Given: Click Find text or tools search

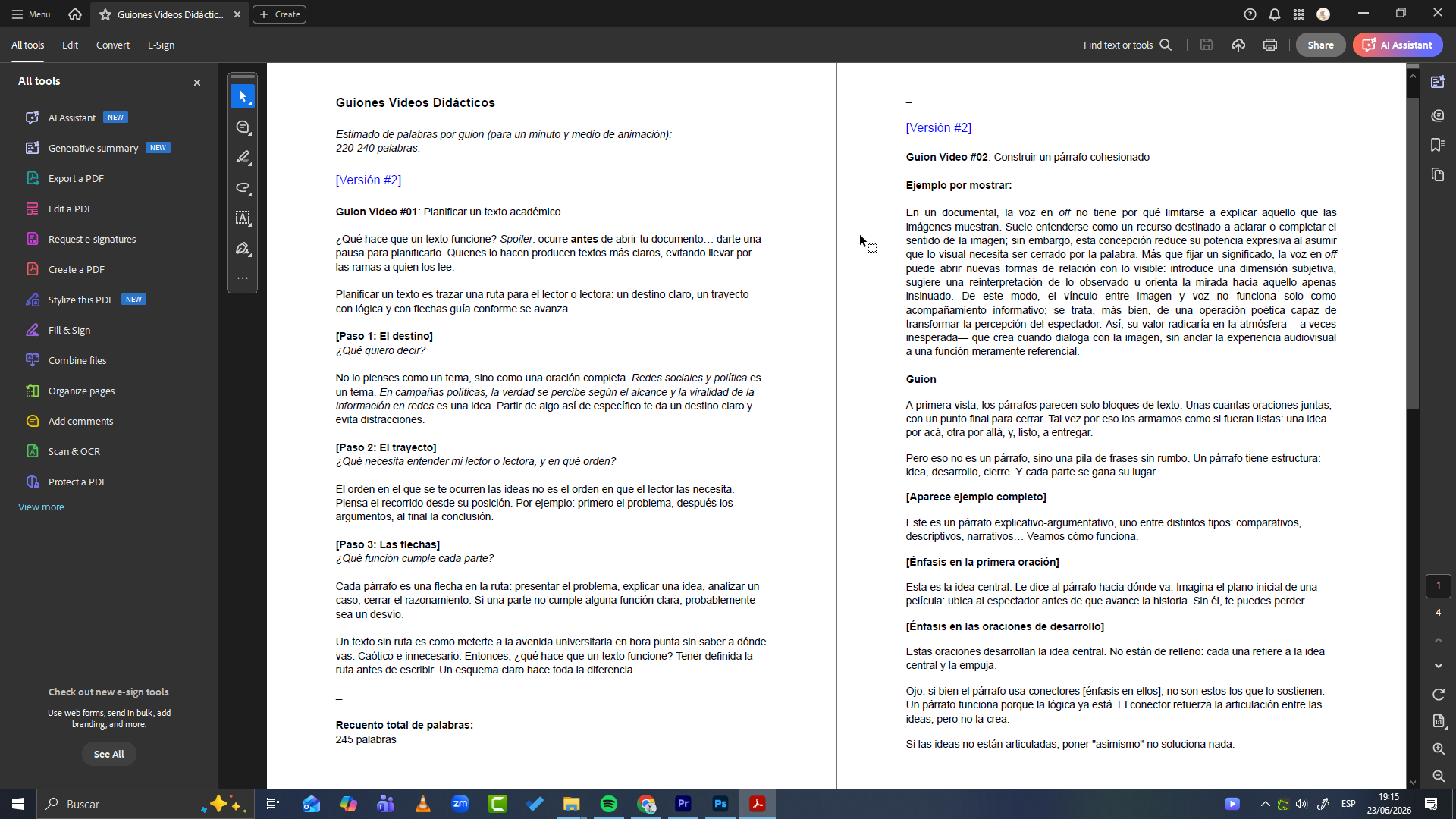Looking at the screenshot, I should [1128, 45].
